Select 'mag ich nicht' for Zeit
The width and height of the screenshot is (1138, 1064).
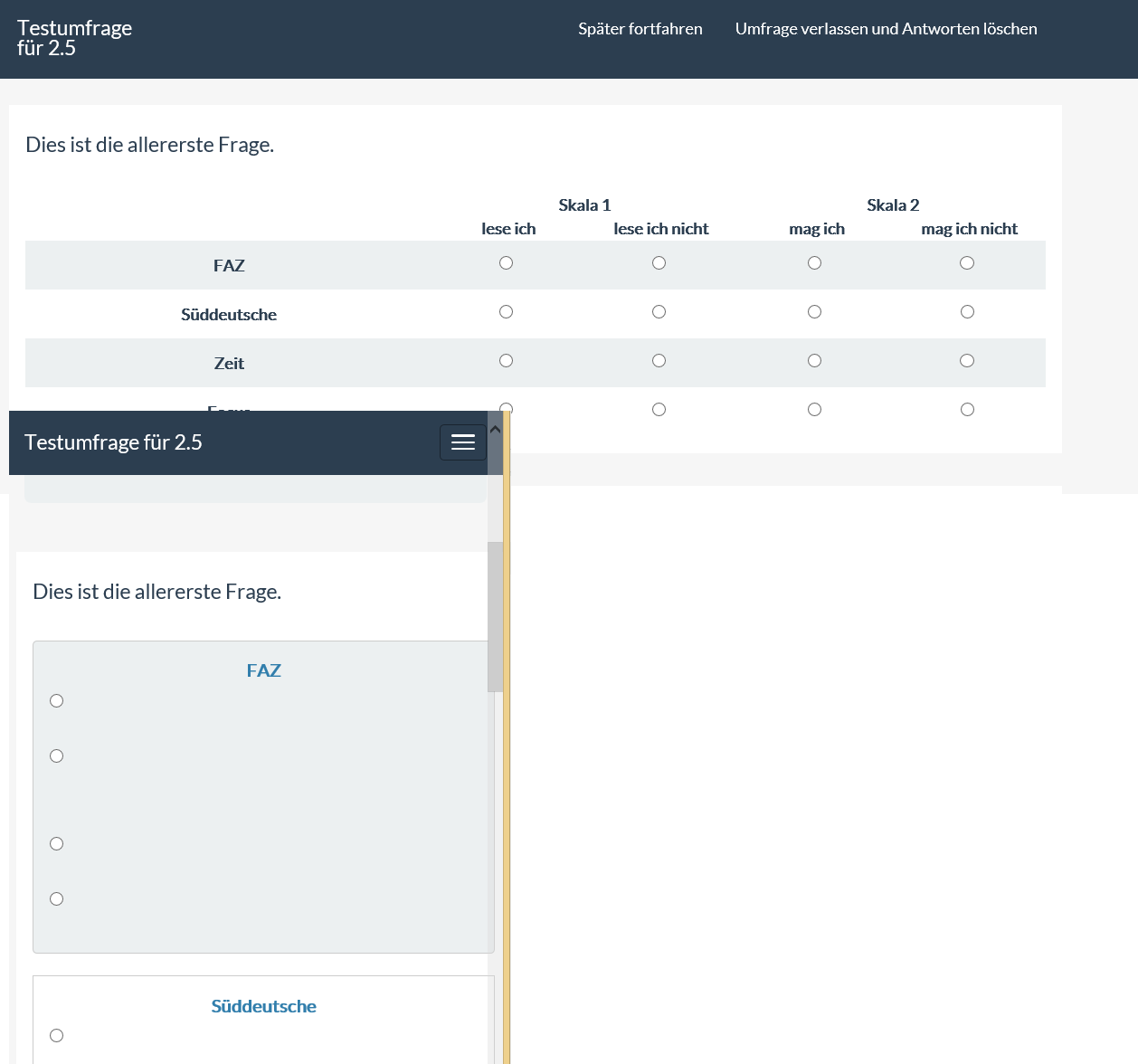pyautogui.click(x=967, y=361)
